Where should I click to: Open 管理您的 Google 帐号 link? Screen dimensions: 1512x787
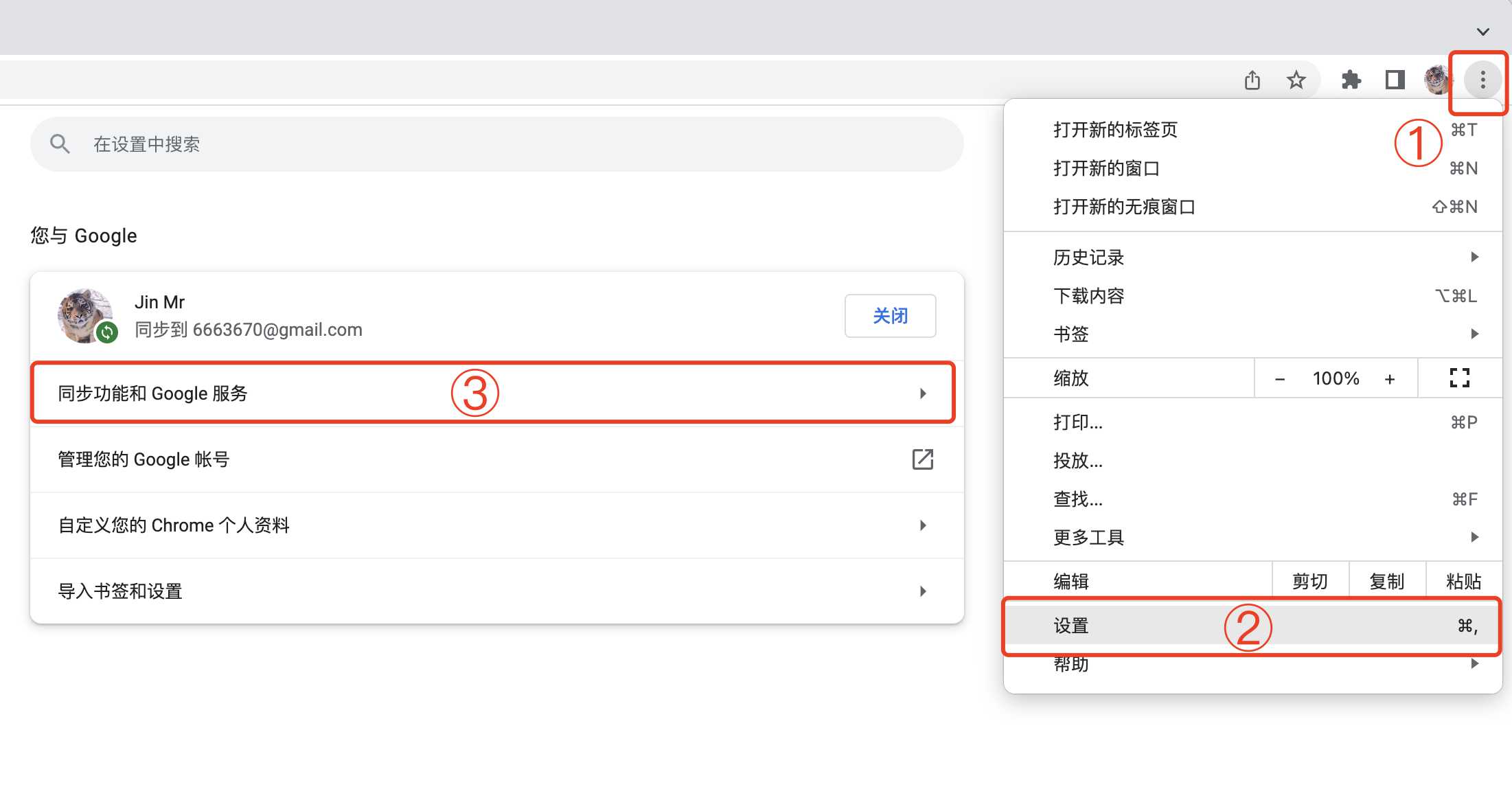pos(497,459)
